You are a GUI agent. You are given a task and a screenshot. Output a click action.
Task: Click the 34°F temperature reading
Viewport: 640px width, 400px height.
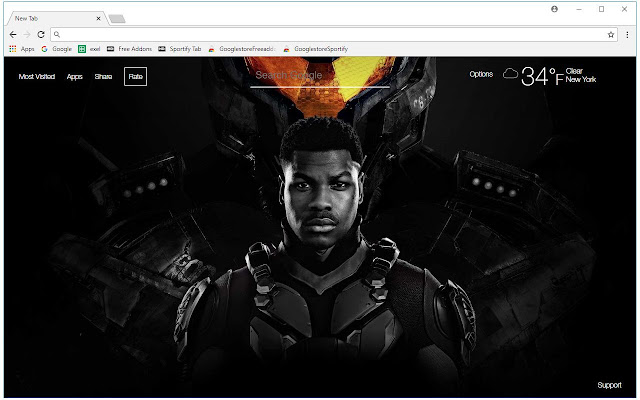[542, 76]
